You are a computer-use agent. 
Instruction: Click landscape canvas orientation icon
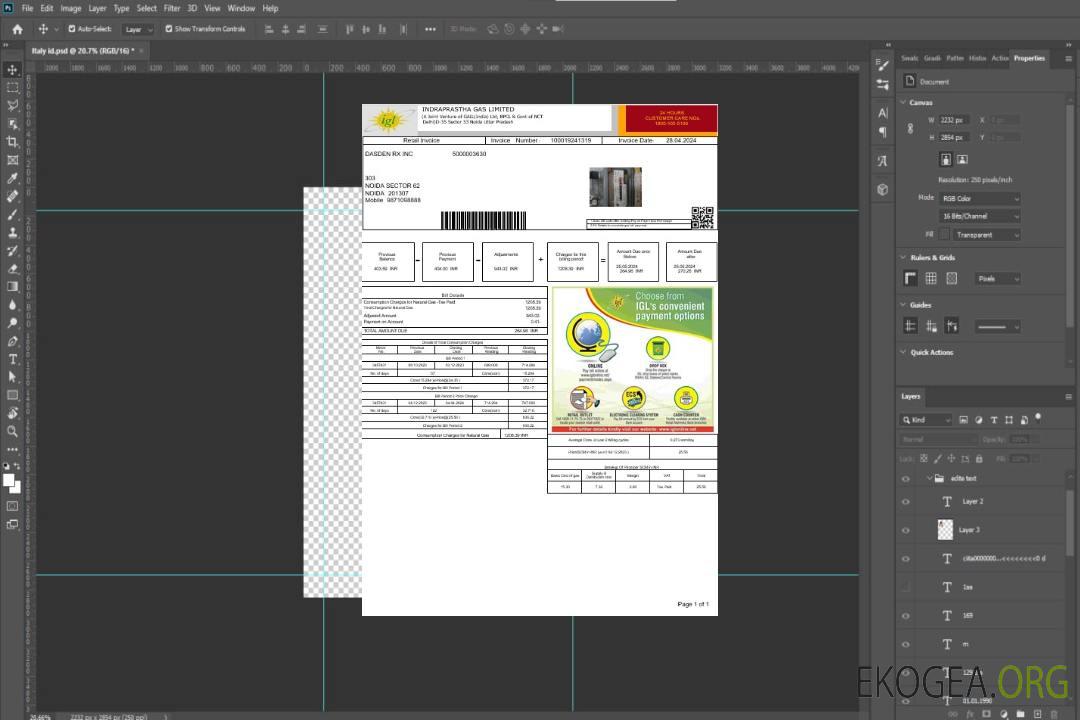pos(962,159)
